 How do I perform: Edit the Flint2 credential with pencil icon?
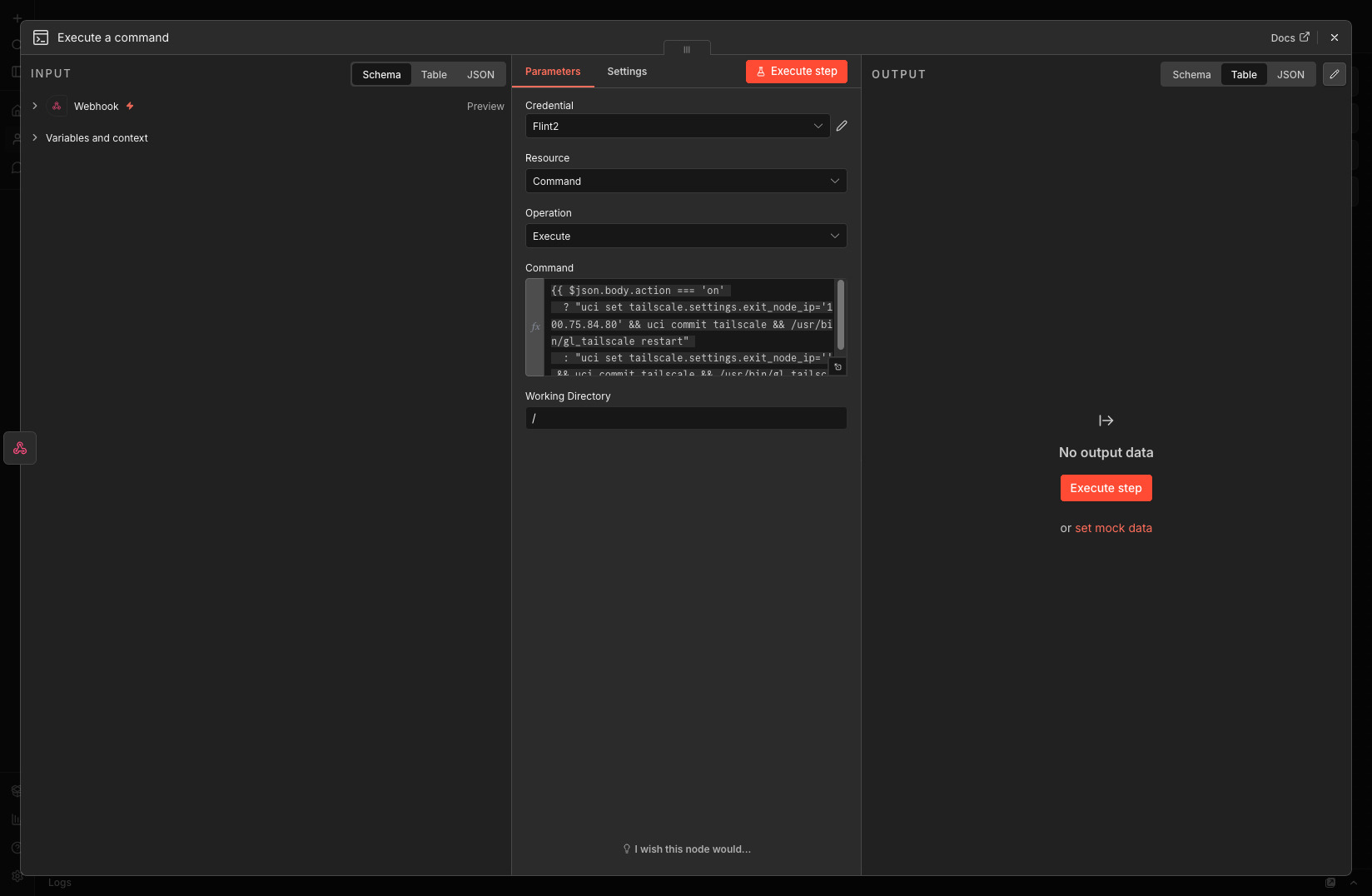coord(842,126)
